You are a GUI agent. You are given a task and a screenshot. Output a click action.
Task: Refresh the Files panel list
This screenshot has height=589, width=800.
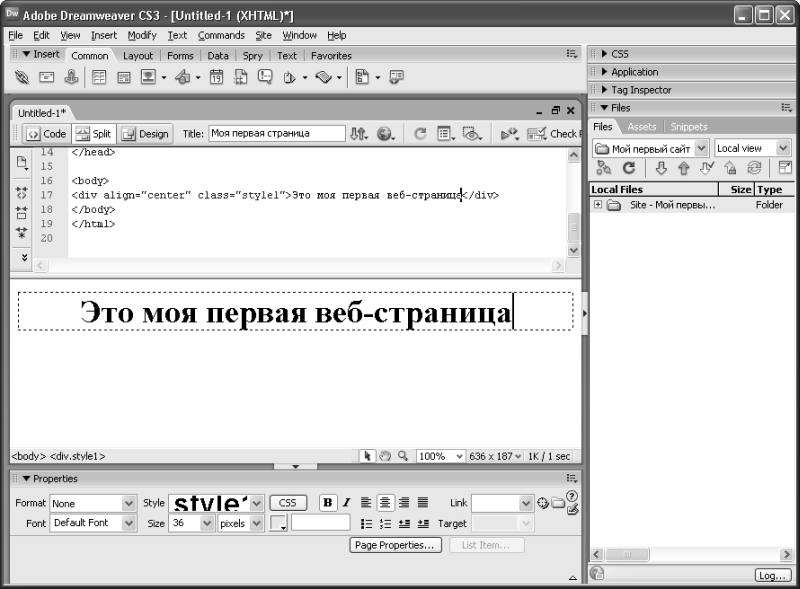click(x=629, y=168)
